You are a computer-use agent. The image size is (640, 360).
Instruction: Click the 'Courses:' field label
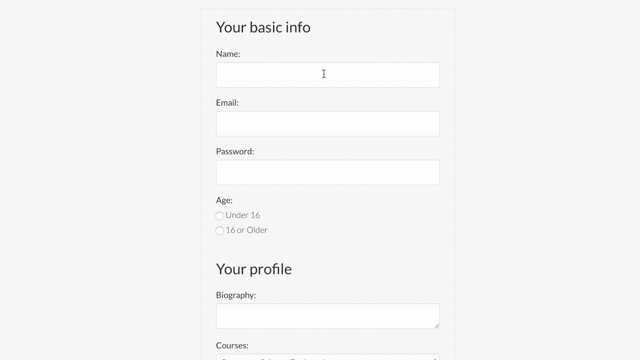(232, 346)
